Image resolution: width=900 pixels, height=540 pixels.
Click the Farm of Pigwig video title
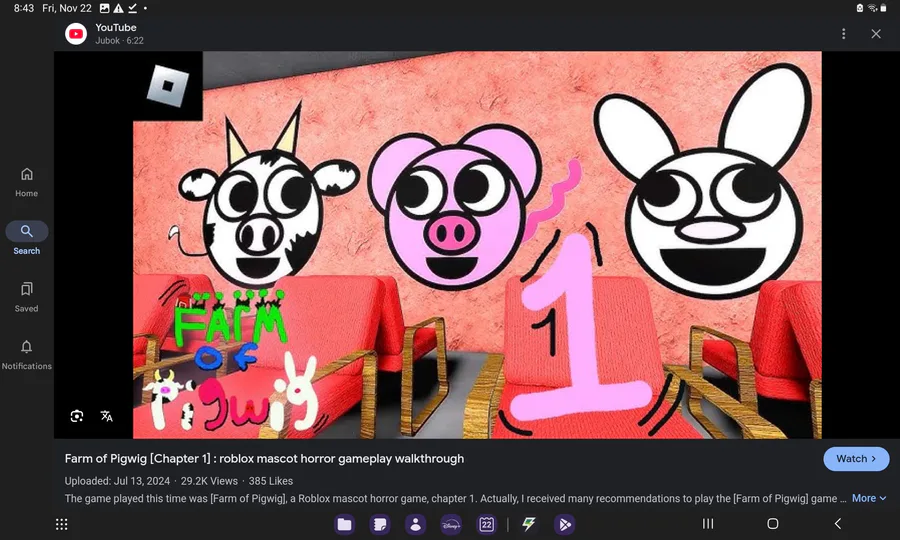pos(264,459)
